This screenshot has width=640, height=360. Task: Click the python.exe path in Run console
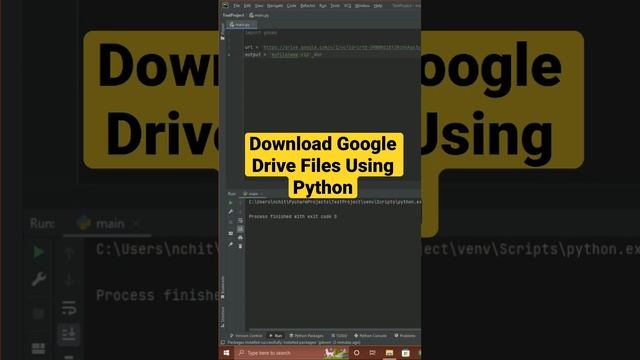coord(335,202)
